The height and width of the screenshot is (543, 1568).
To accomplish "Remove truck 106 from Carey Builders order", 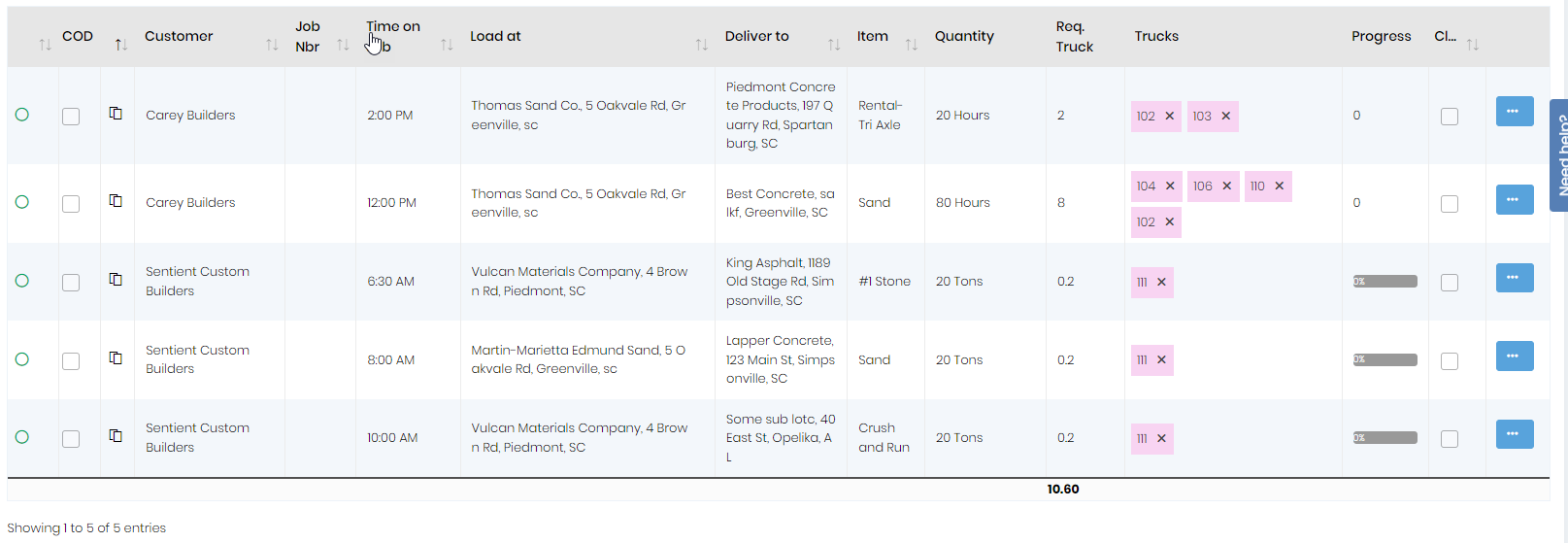I will 1227,187.
